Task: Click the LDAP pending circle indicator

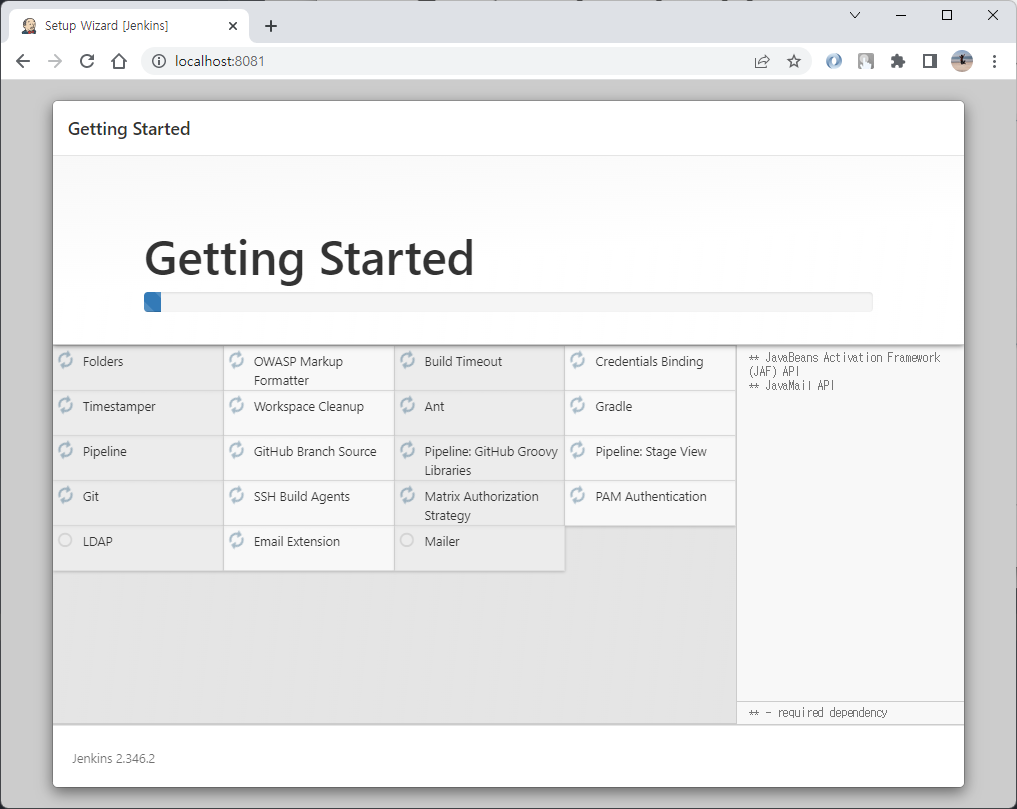Action: (x=66, y=540)
